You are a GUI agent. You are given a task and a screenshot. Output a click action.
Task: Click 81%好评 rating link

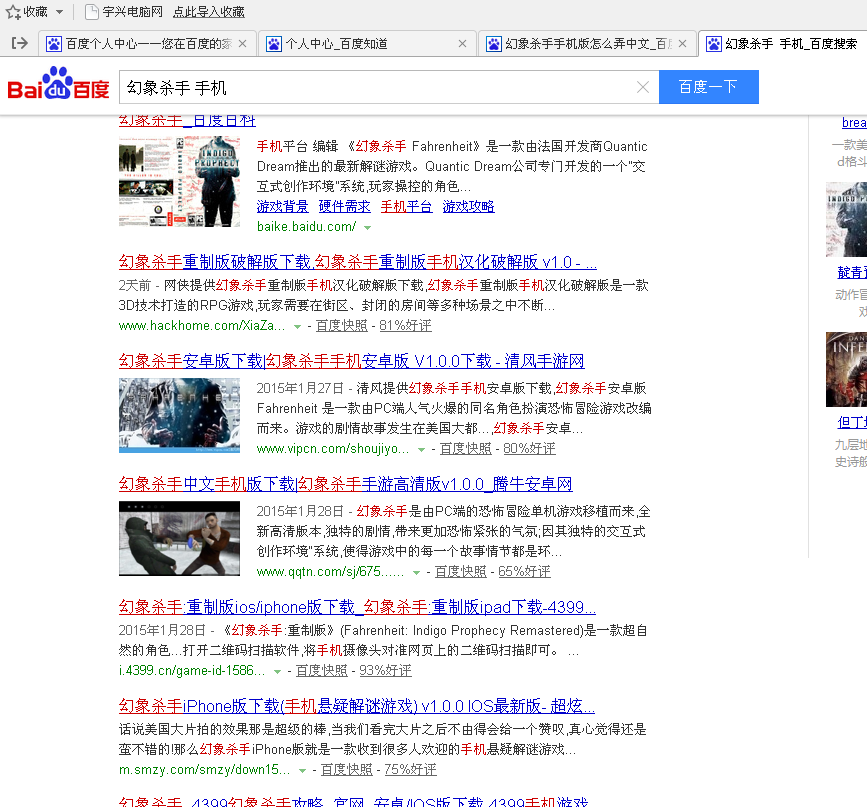coord(405,326)
